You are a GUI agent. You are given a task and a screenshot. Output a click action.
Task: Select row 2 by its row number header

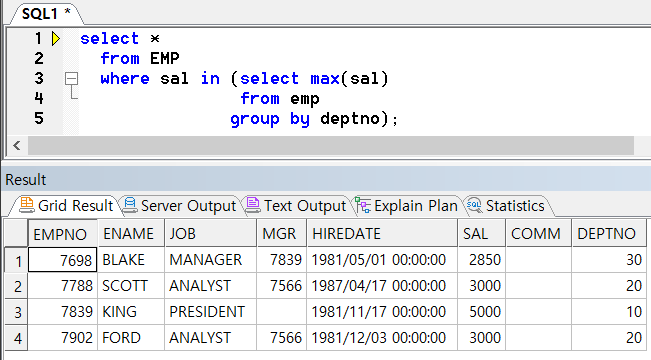(x=16, y=286)
